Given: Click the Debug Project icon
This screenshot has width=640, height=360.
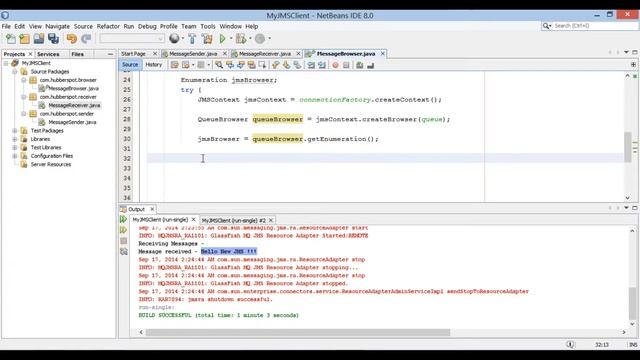Looking at the screenshot, I should [x=241, y=39].
